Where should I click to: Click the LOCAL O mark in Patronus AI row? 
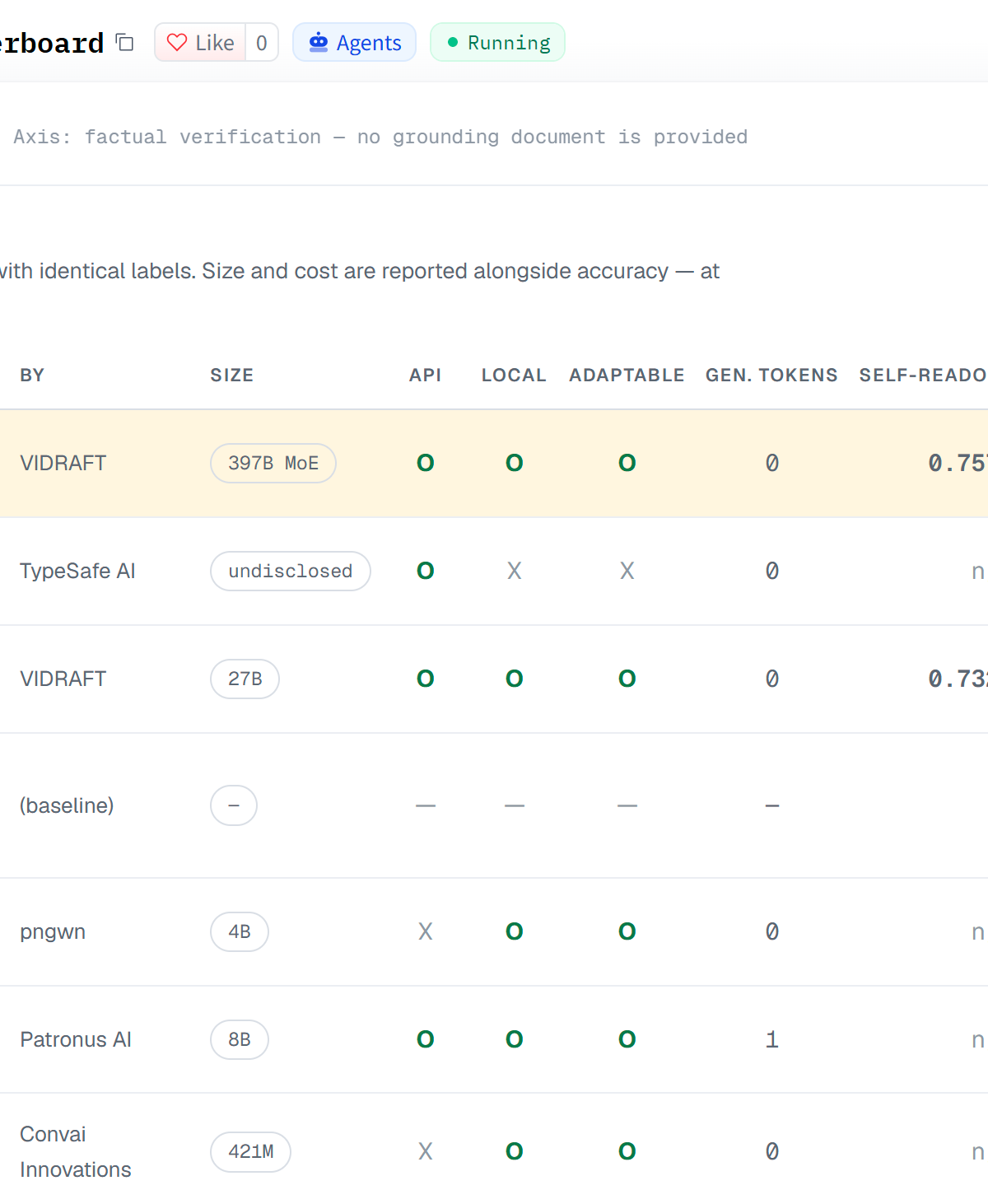tap(515, 1039)
